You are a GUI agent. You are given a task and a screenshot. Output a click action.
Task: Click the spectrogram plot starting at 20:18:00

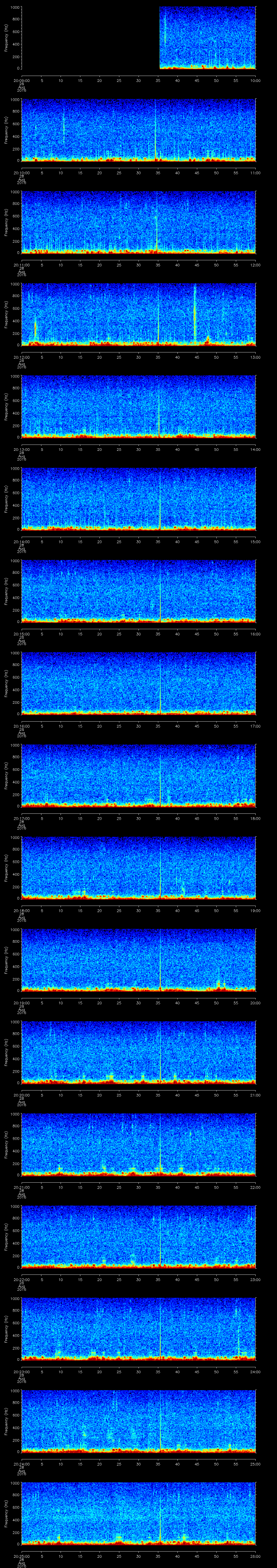[x=139, y=868]
